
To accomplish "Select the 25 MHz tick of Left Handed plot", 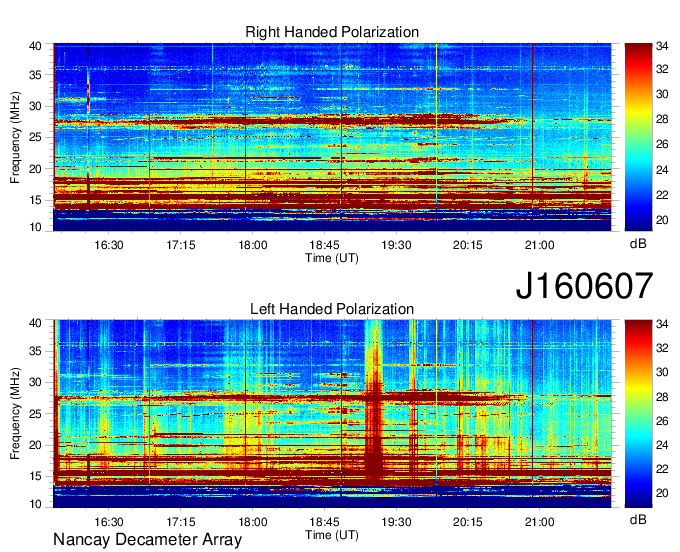I will click(36, 414).
